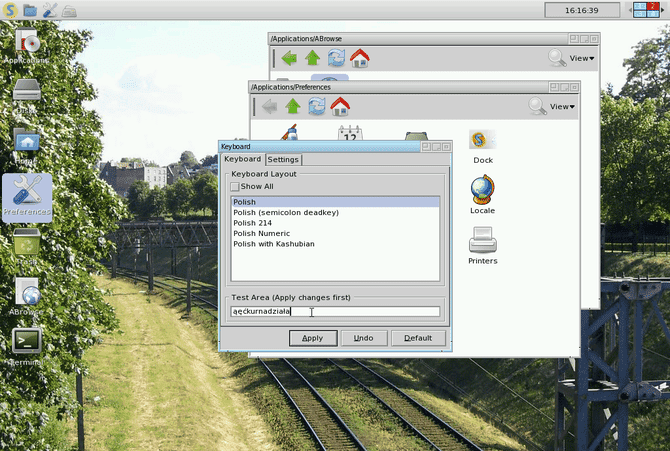The height and width of the screenshot is (451, 670).
Task: Click the up arrow in Preferences window
Action: tap(293, 106)
